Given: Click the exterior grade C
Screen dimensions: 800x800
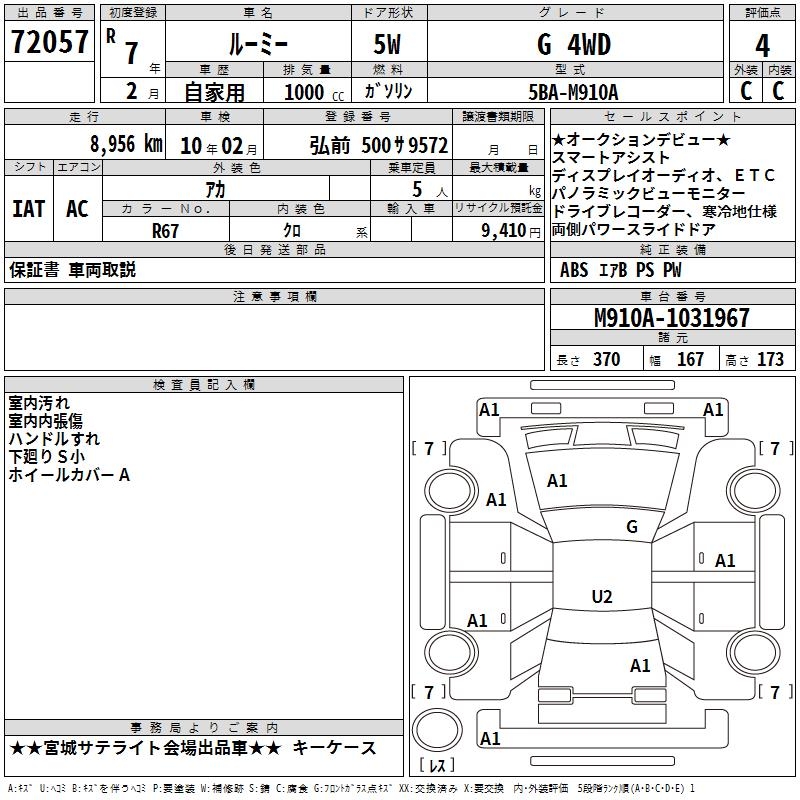Looking at the screenshot, I should coord(746,91).
